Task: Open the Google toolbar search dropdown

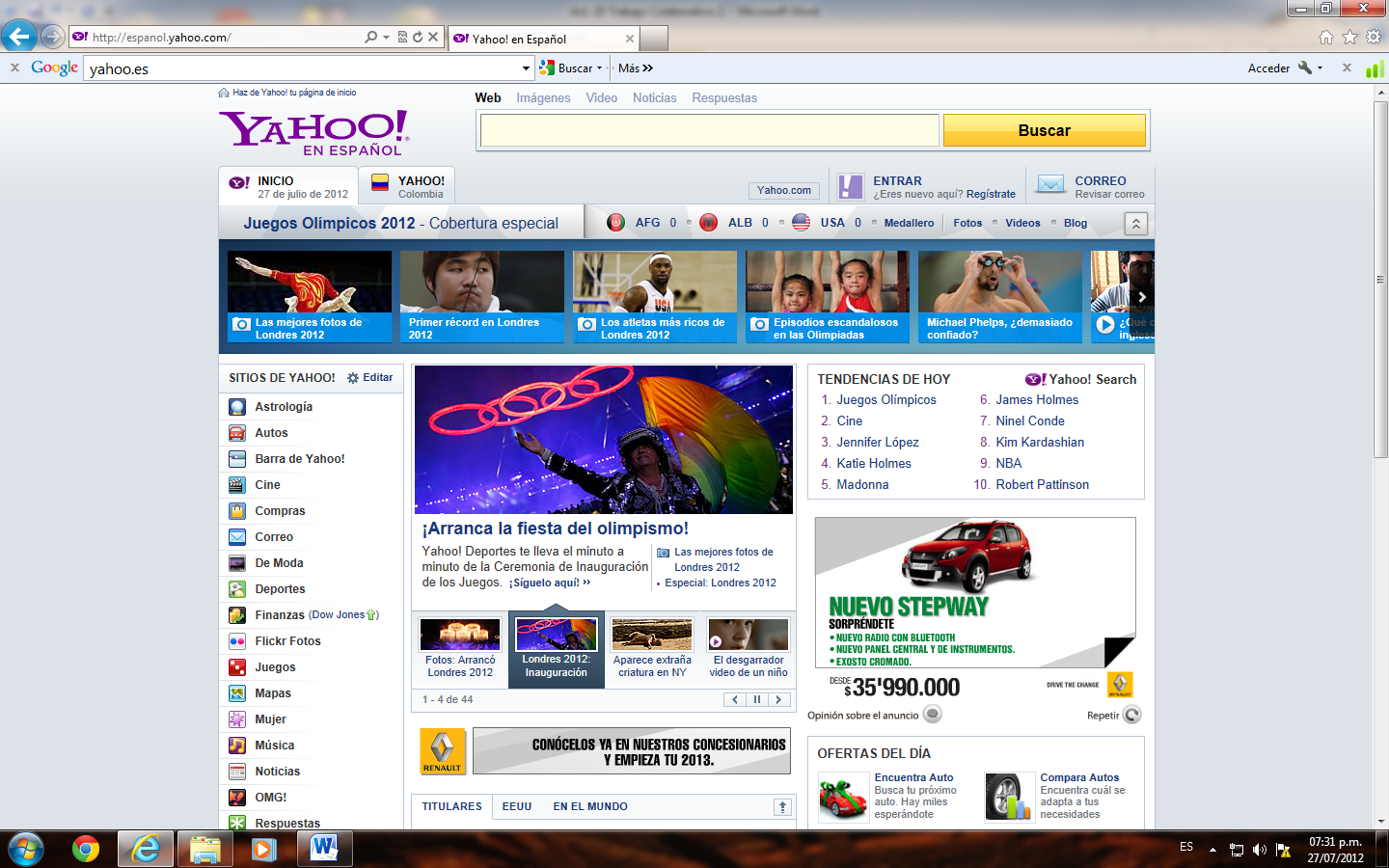Action: (x=526, y=68)
